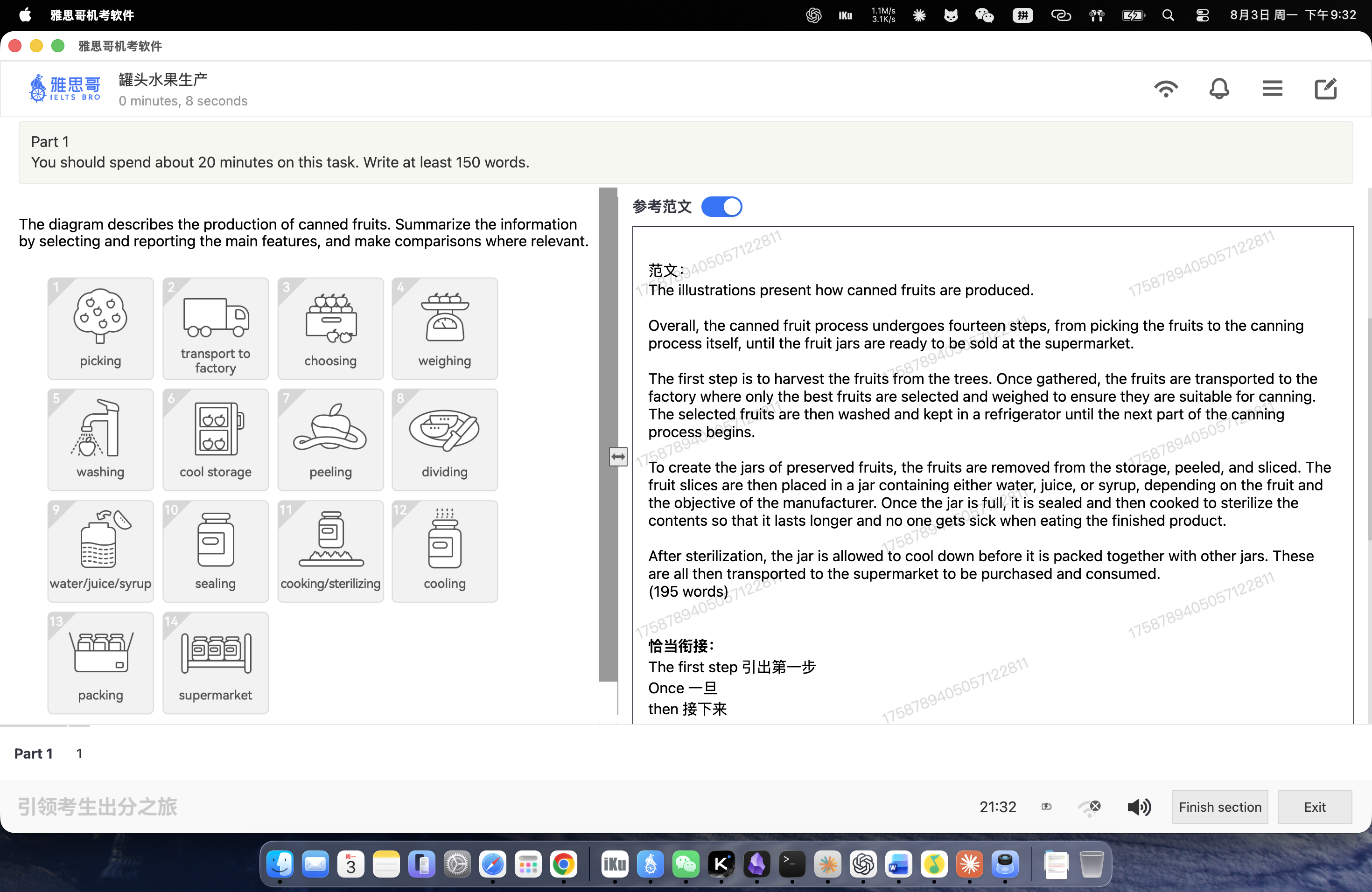Open the Apple menu
The height and width of the screenshot is (892, 1372).
click(25, 15)
